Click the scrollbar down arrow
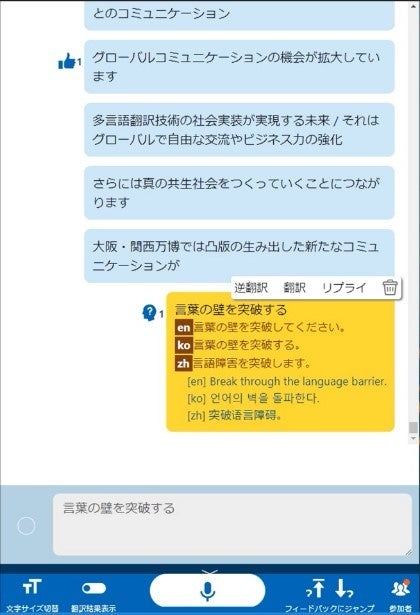 tap(413, 439)
